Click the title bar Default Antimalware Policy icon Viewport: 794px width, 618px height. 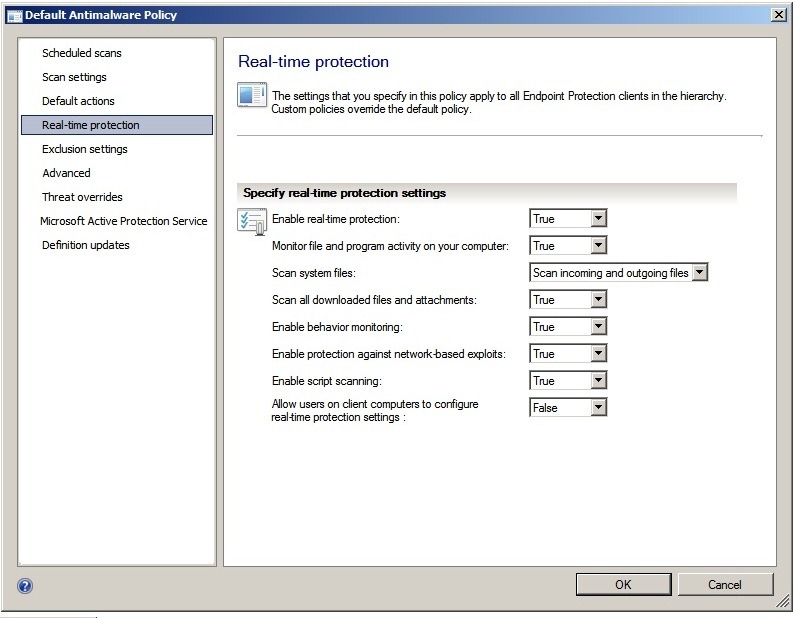[x=14, y=15]
